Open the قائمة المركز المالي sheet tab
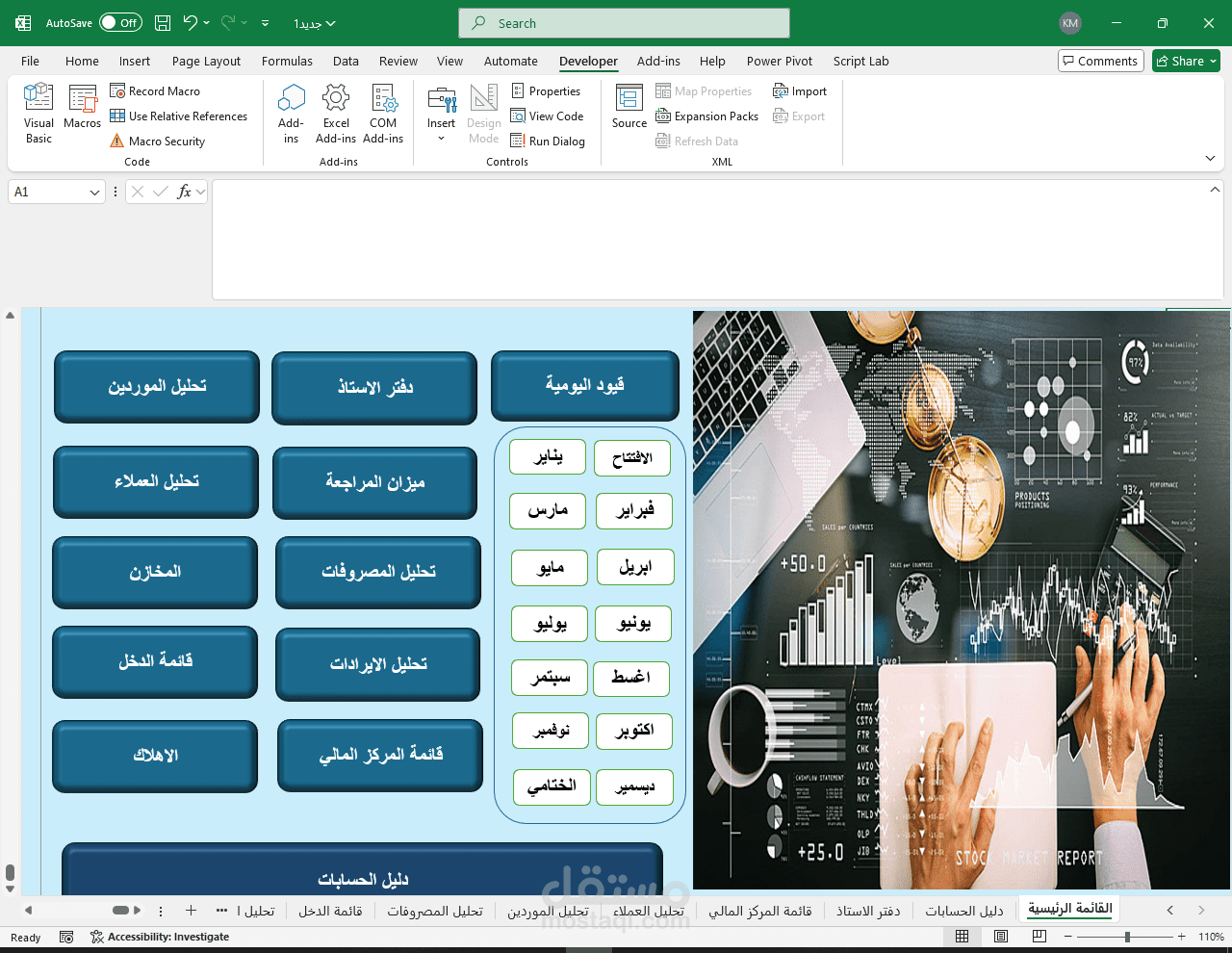1232x953 pixels. [760, 911]
